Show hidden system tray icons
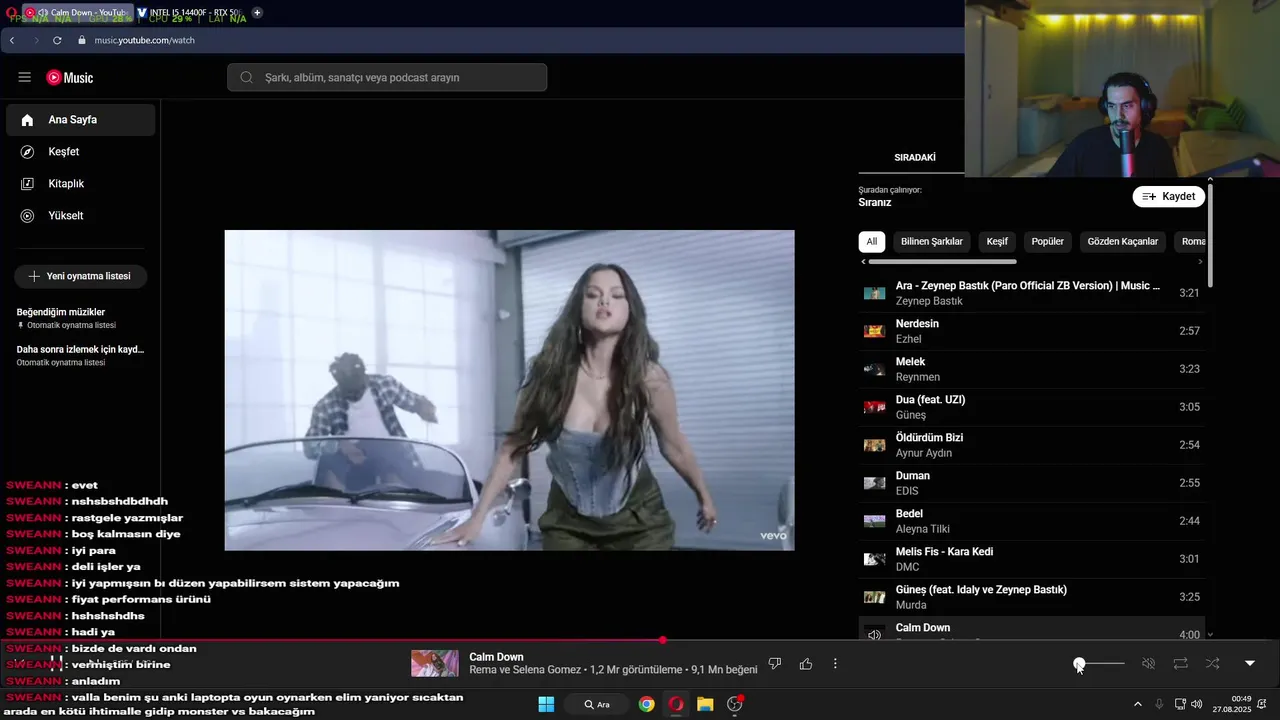Screen dimensions: 1280x720 [1137, 704]
